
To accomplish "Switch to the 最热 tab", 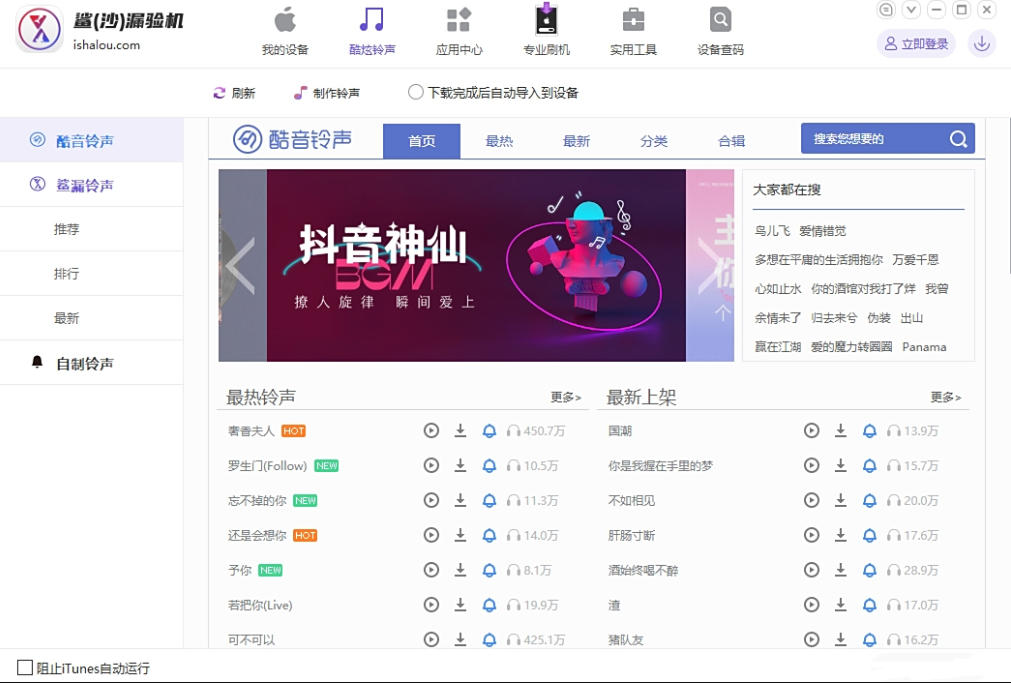I will [499, 141].
